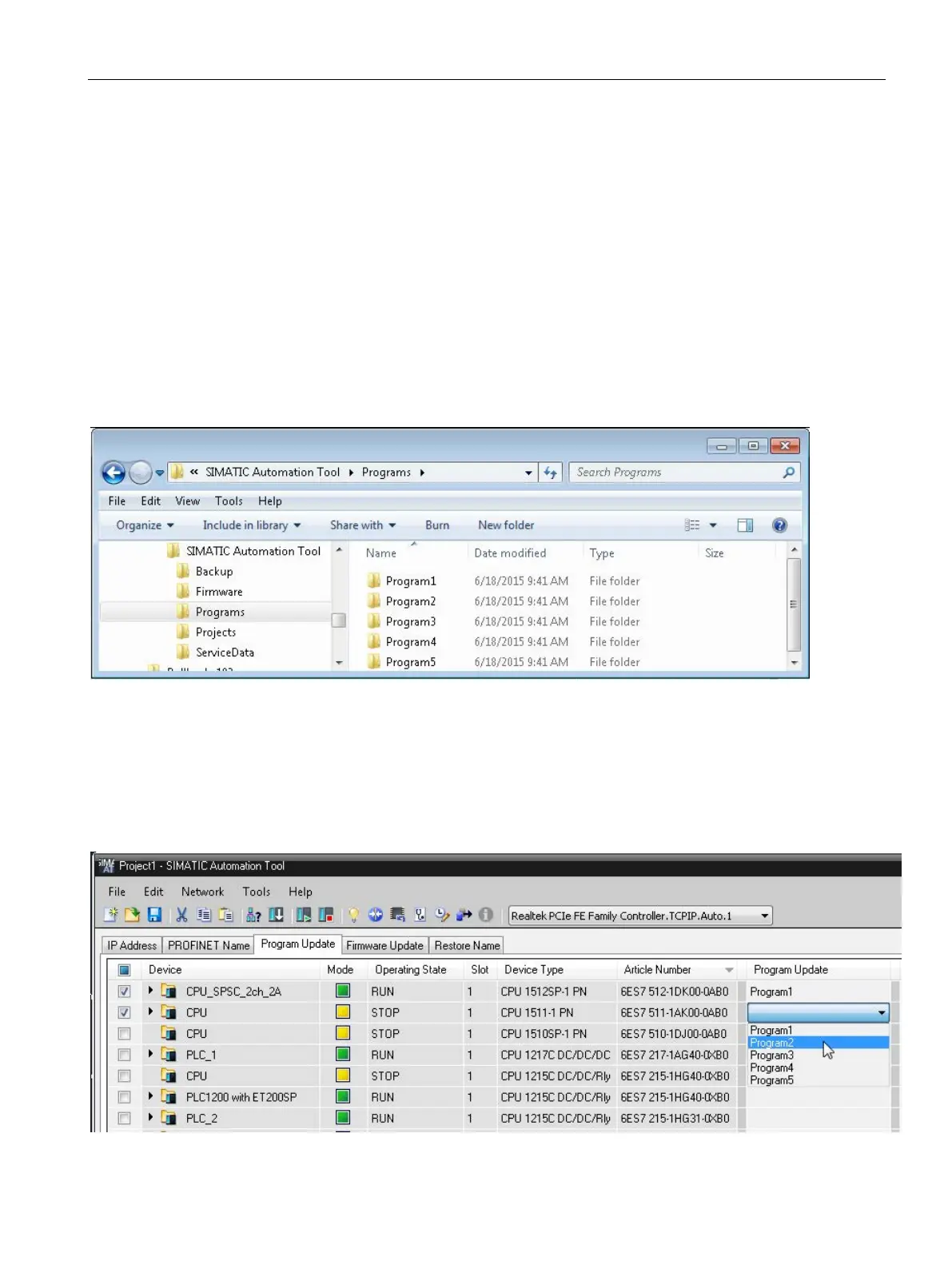Click the Open project folder icon
Viewport: 952px width, 1269px height.
(133, 915)
